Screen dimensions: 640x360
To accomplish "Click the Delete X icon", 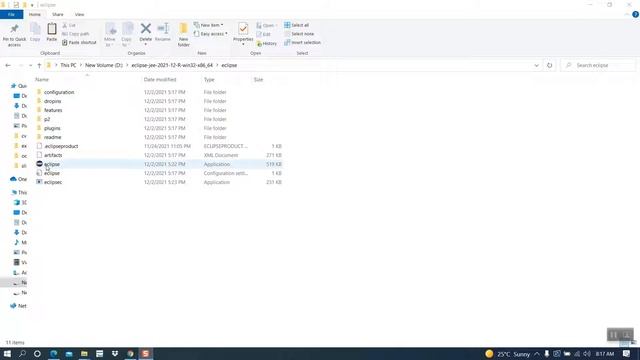I will (x=146, y=29).
